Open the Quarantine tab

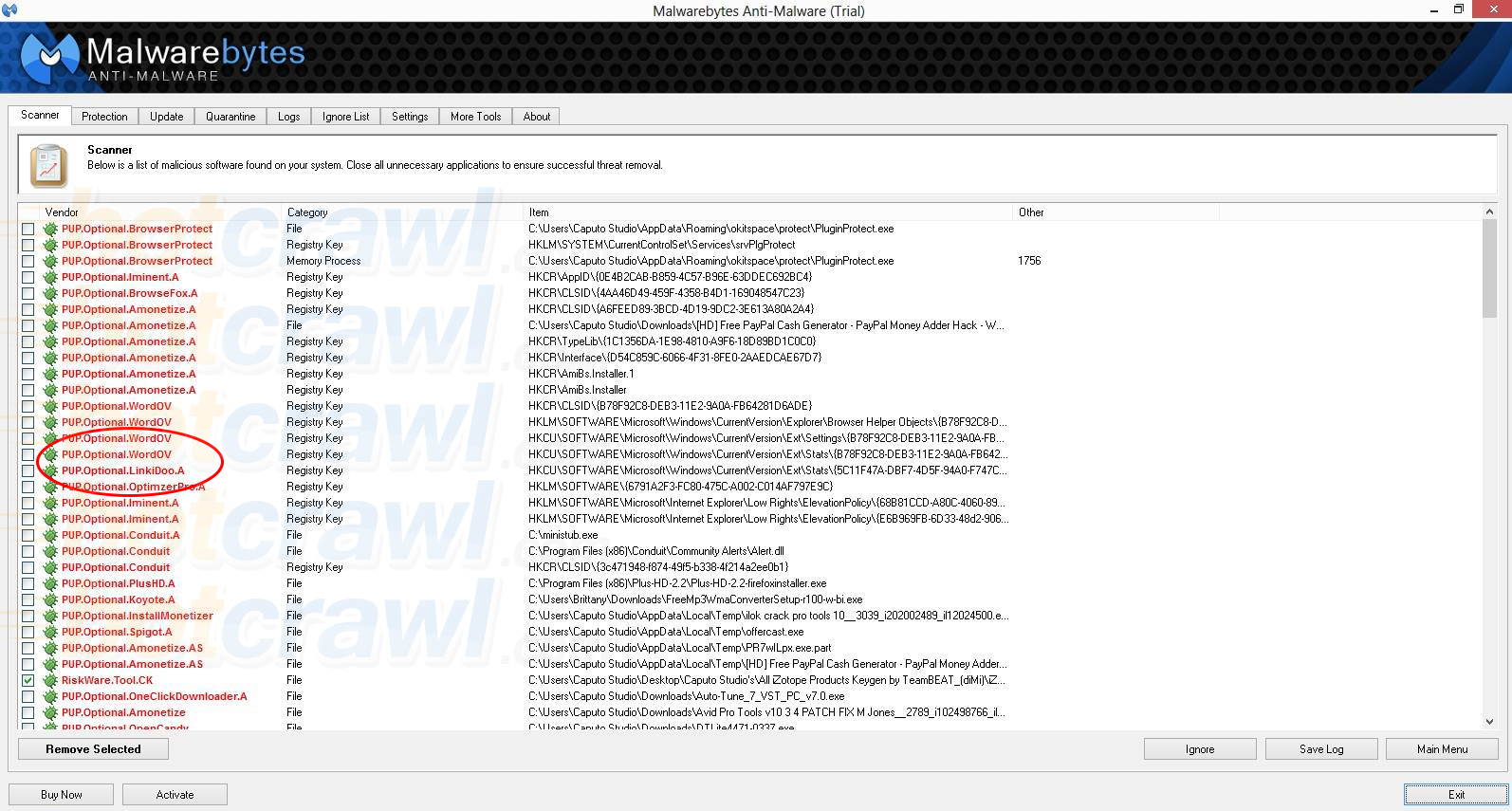(x=230, y=117)
